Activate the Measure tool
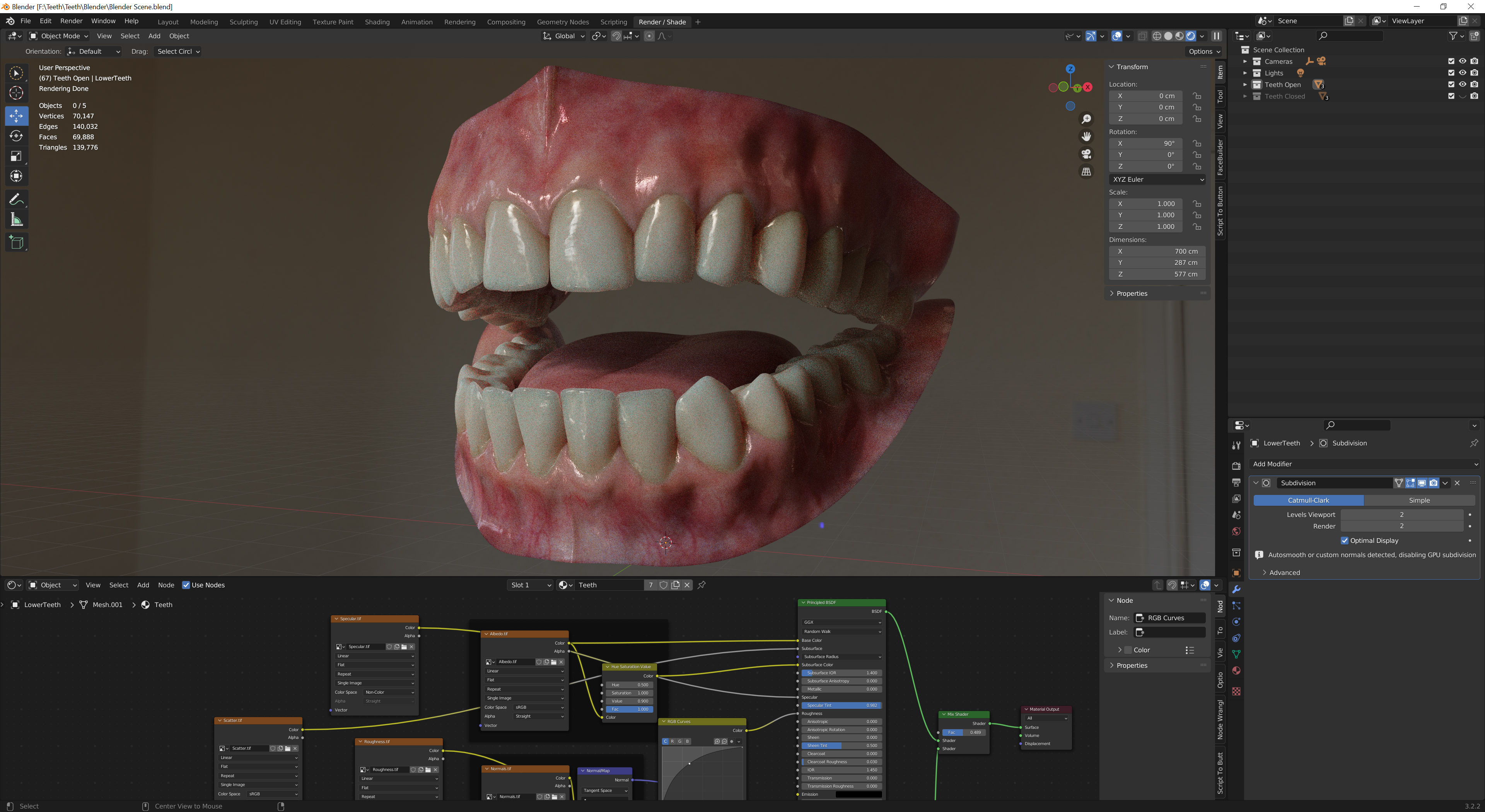This screenshot has height=812, width=1485. (16, 219)
